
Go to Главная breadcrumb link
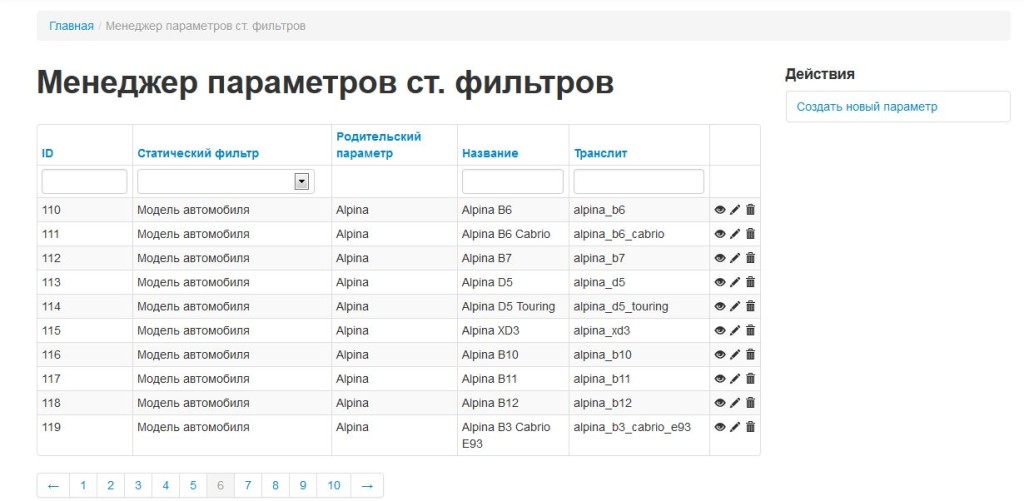click(71, 26)
